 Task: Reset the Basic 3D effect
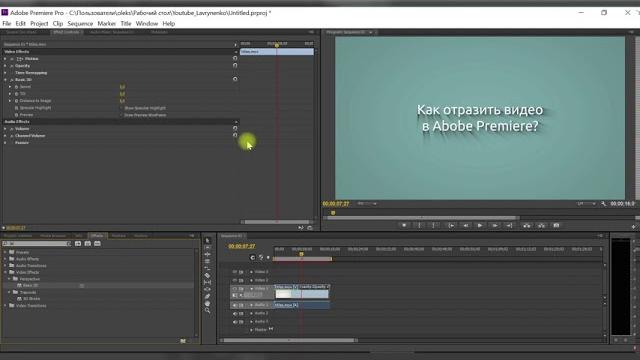point(235,79)
